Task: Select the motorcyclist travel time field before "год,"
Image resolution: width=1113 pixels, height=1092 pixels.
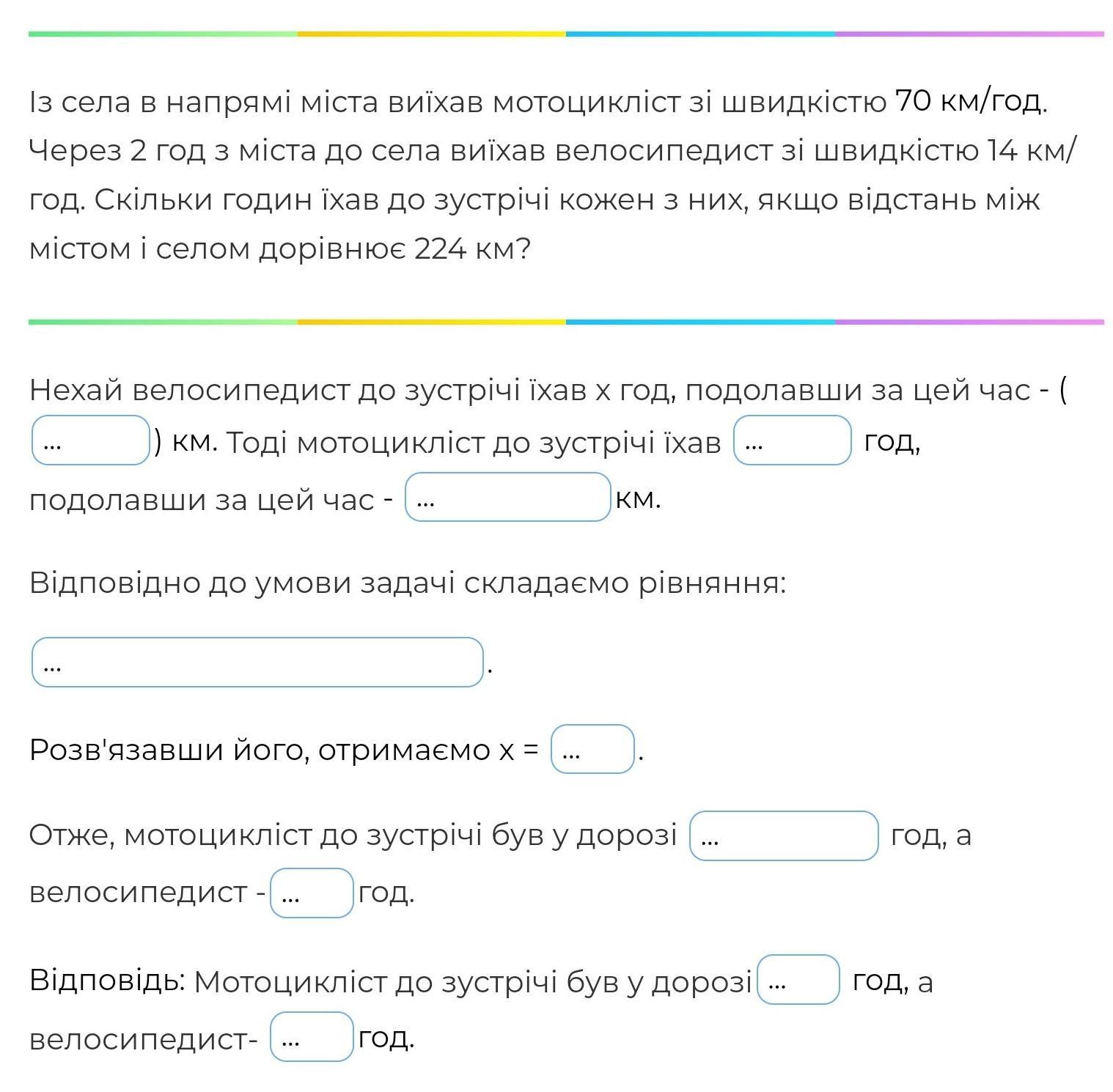Action: 793,440
